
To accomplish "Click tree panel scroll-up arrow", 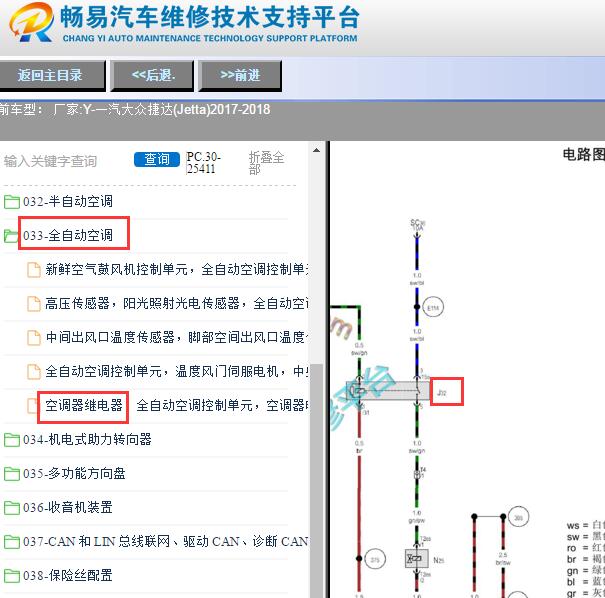I will click(x=316, y=150).
